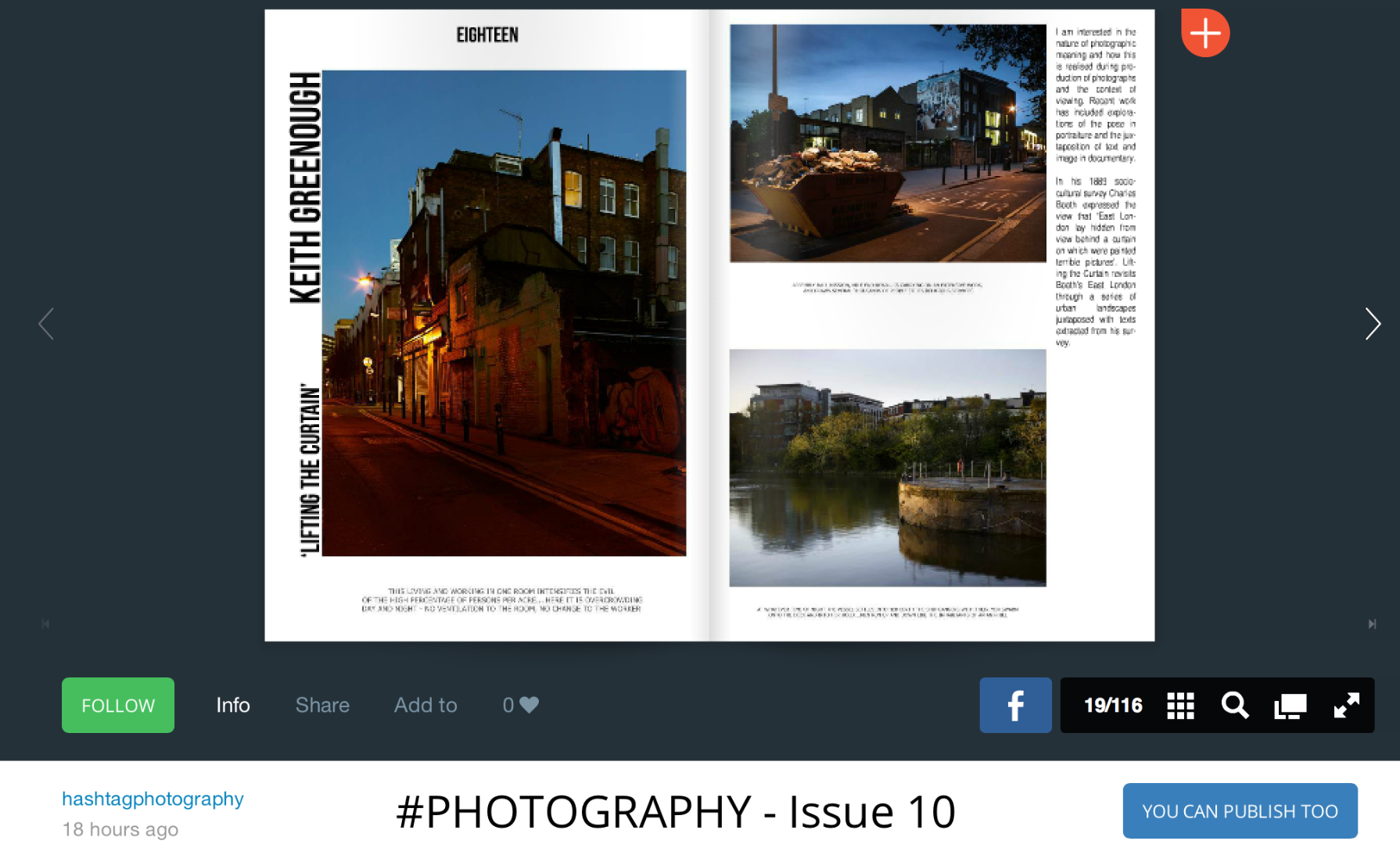Click the red plus clip button
The image size is (1400, 848).
coord(1204,33)
